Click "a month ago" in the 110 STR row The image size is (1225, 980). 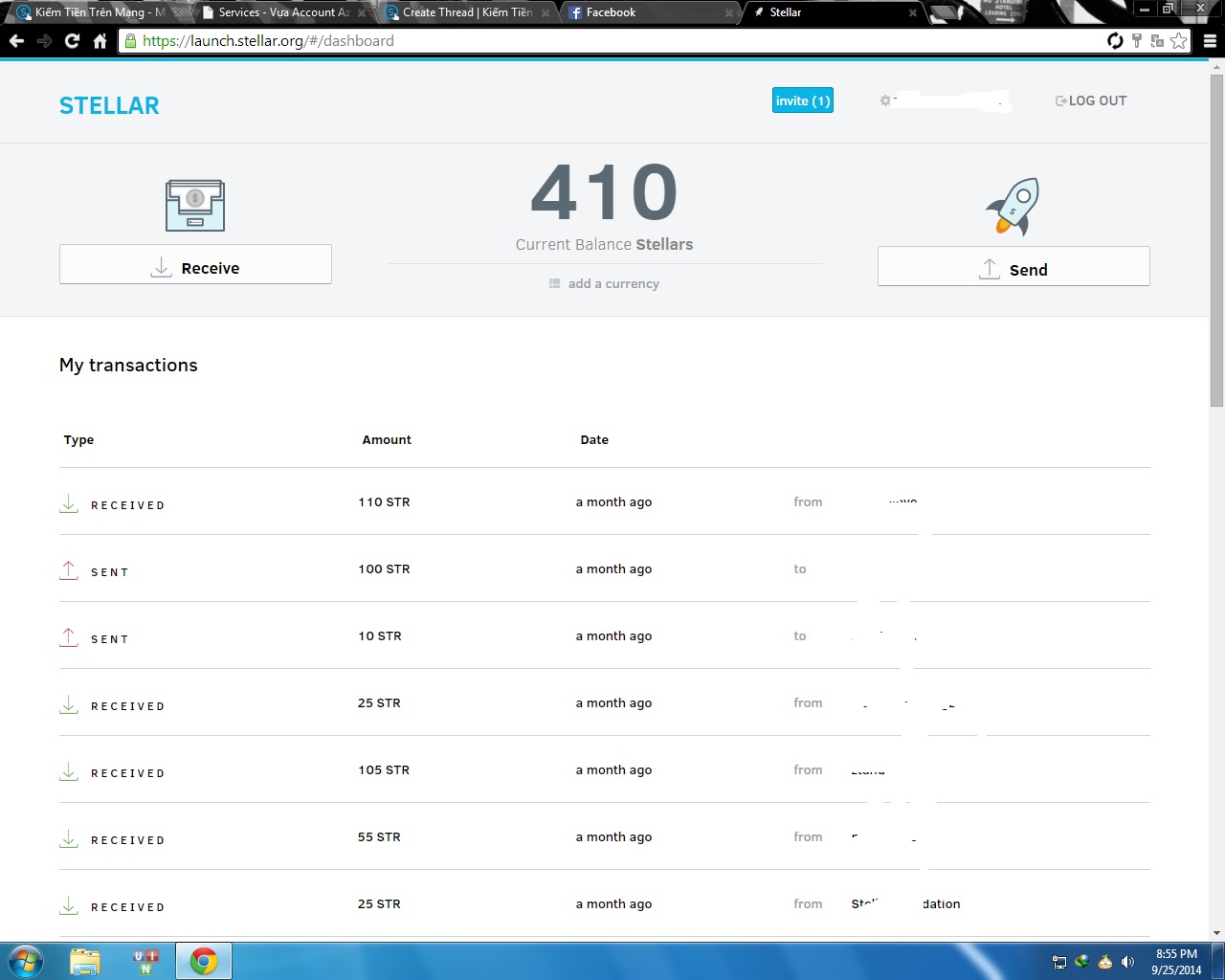click(x=613, y=502)
